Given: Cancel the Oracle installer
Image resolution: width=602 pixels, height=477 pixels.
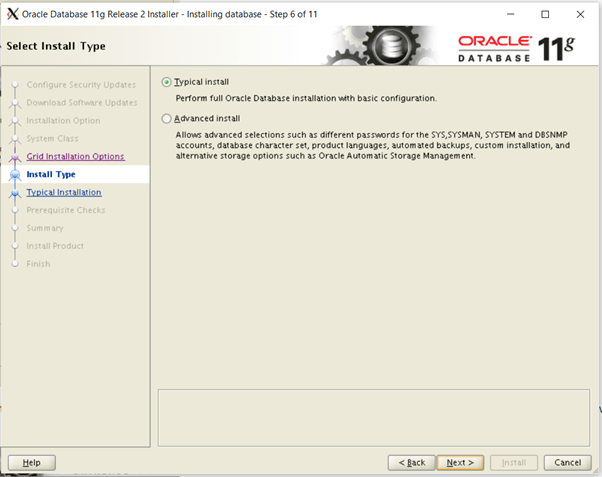Looking at the screenshot, I should tap(566, 462).
